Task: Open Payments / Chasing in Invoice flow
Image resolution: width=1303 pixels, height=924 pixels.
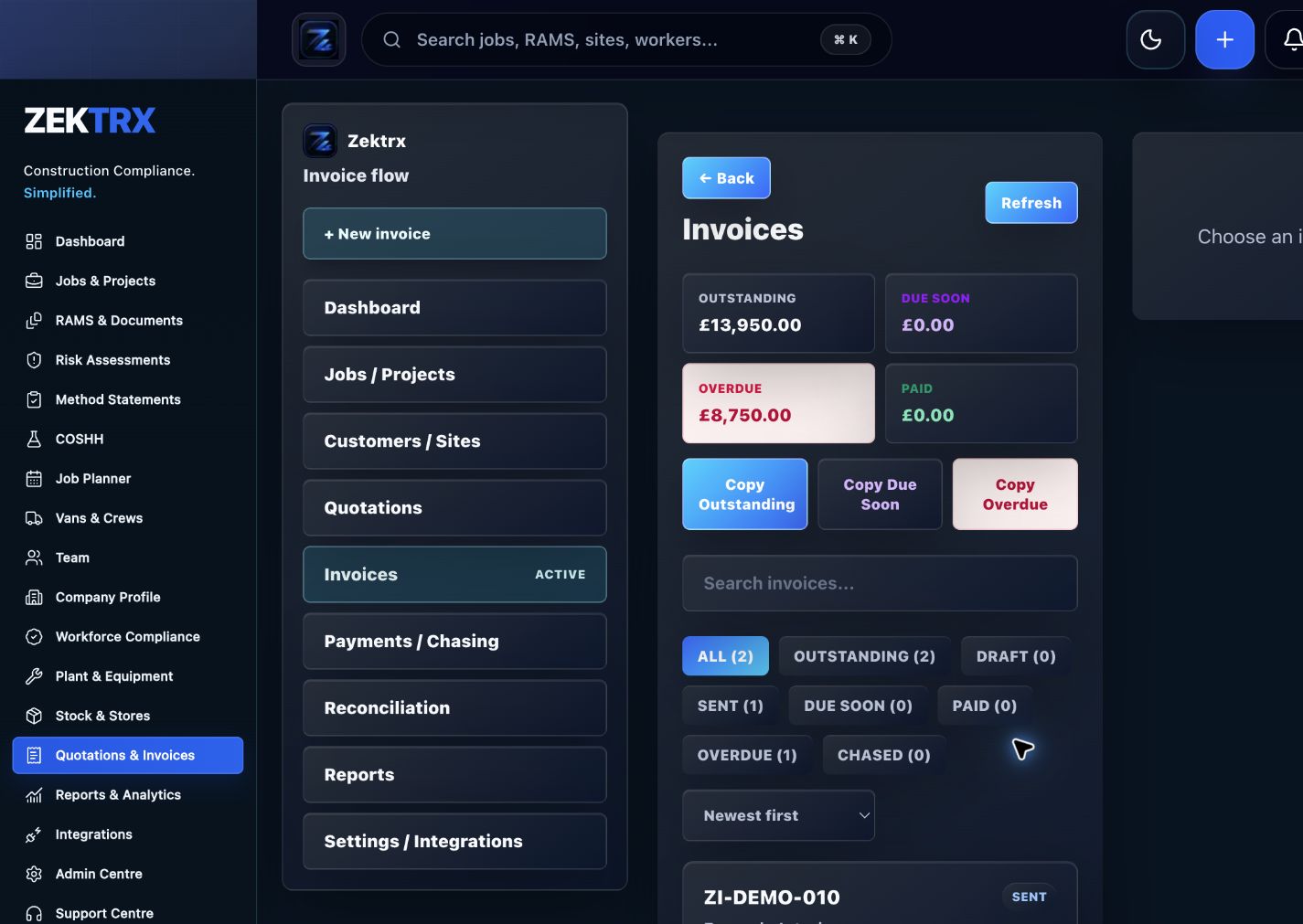Action: coord(454,642)
